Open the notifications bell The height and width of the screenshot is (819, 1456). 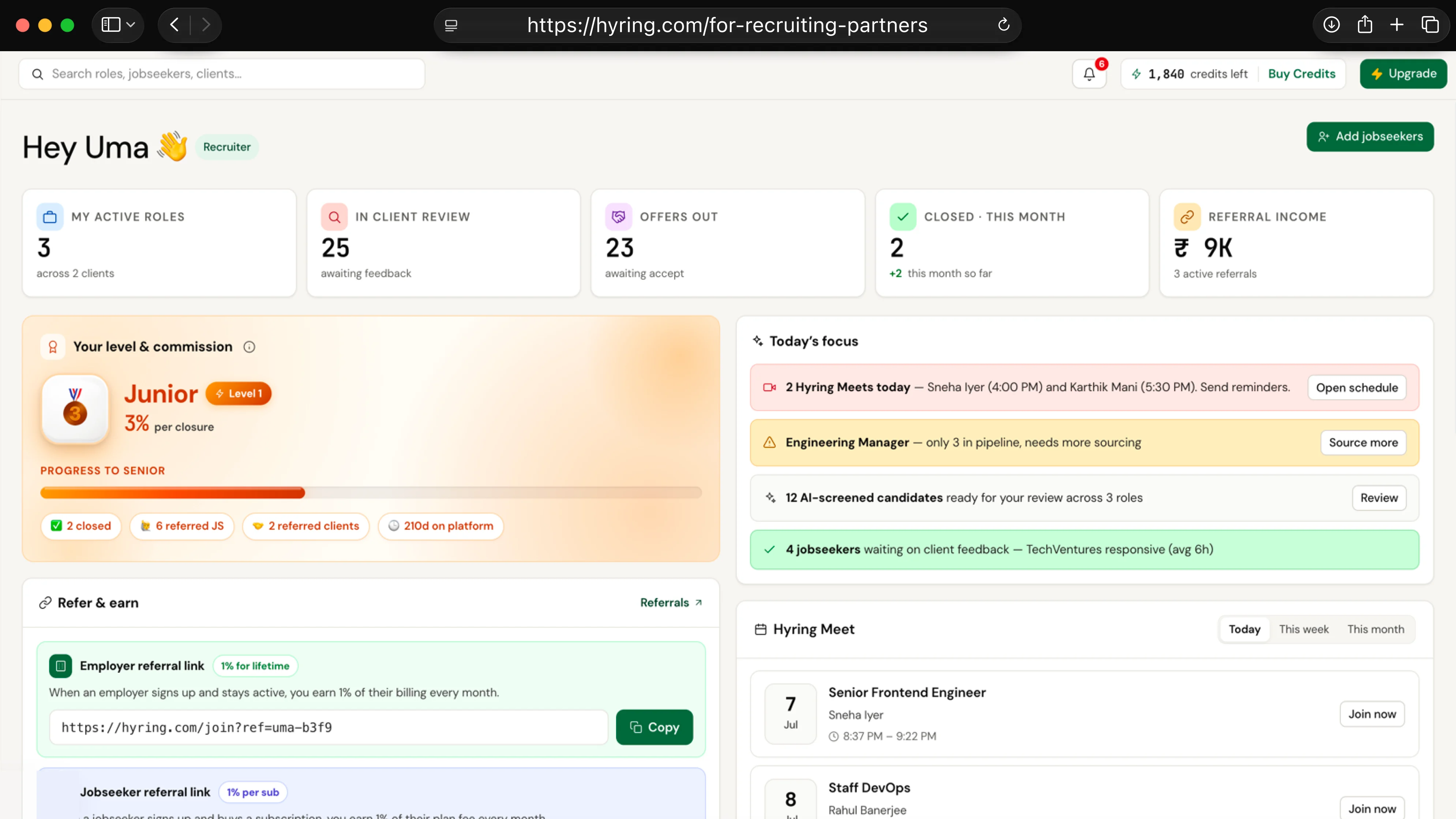tap(1089, 74)
